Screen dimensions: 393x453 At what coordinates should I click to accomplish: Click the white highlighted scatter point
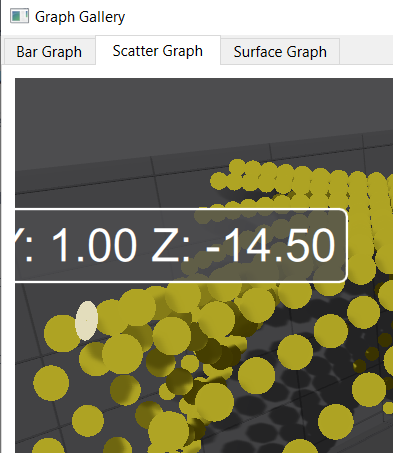(86, 320)
